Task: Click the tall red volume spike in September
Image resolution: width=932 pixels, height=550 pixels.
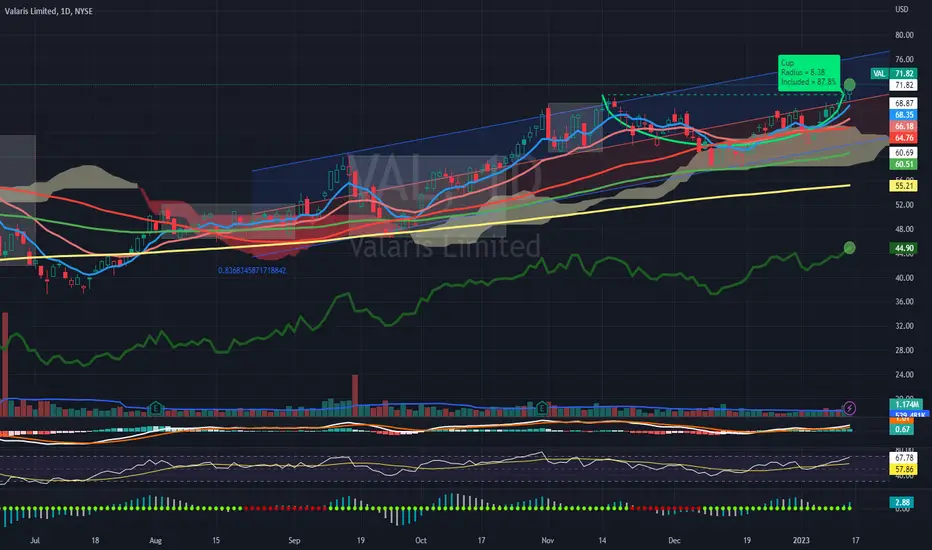Action: tap(355, 395)
